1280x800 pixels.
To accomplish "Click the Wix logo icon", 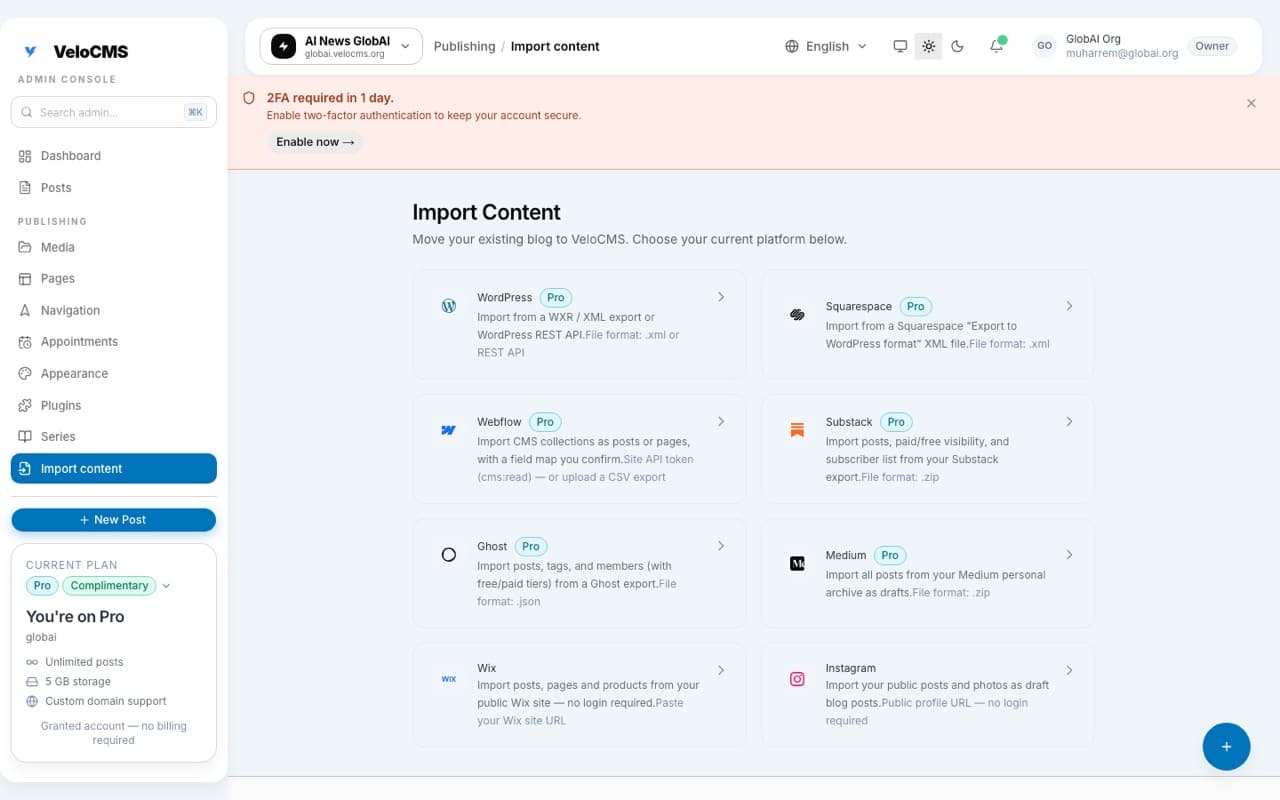I will click(449, 679).
